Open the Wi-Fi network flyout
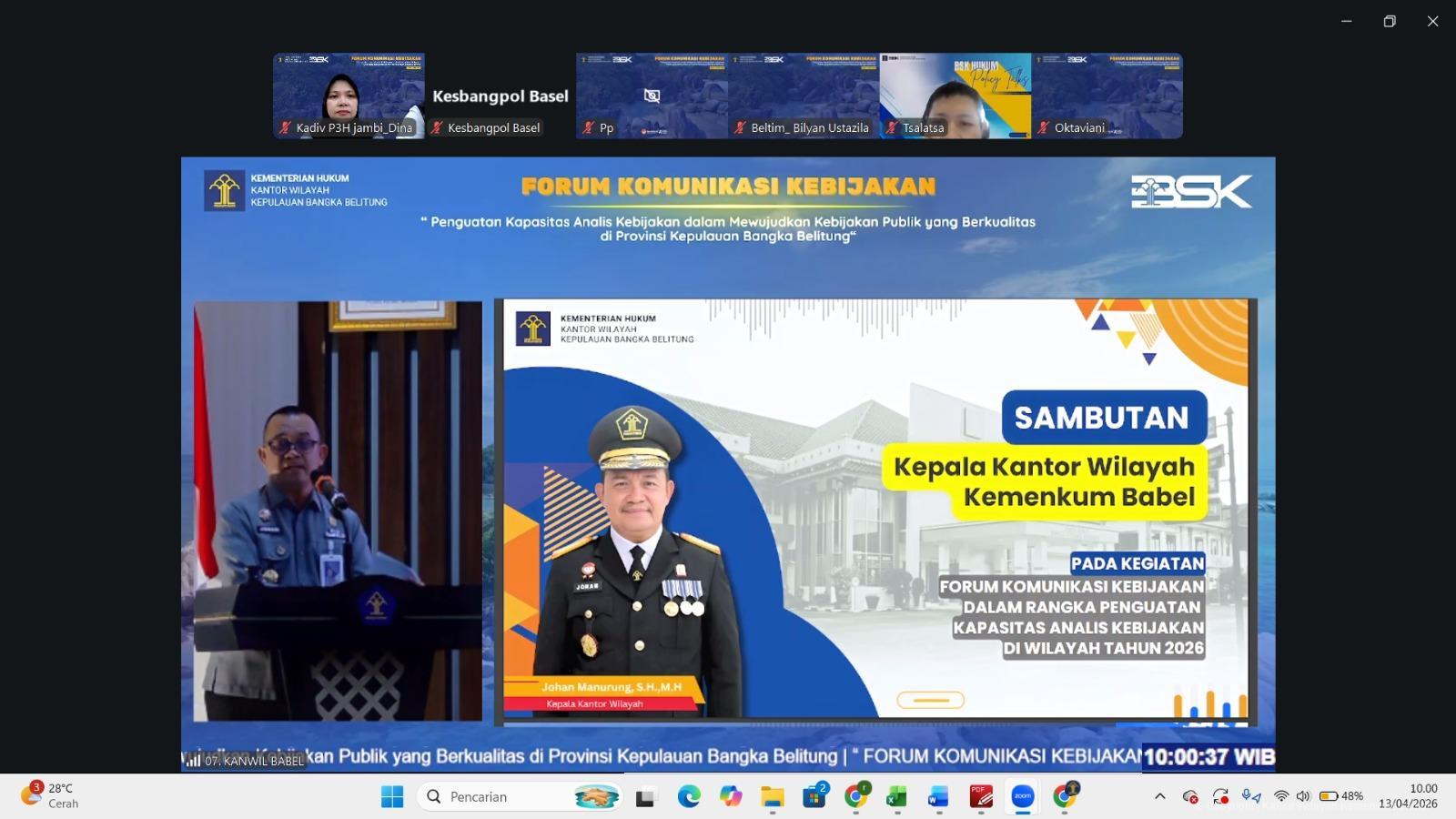 [1281, 796]
